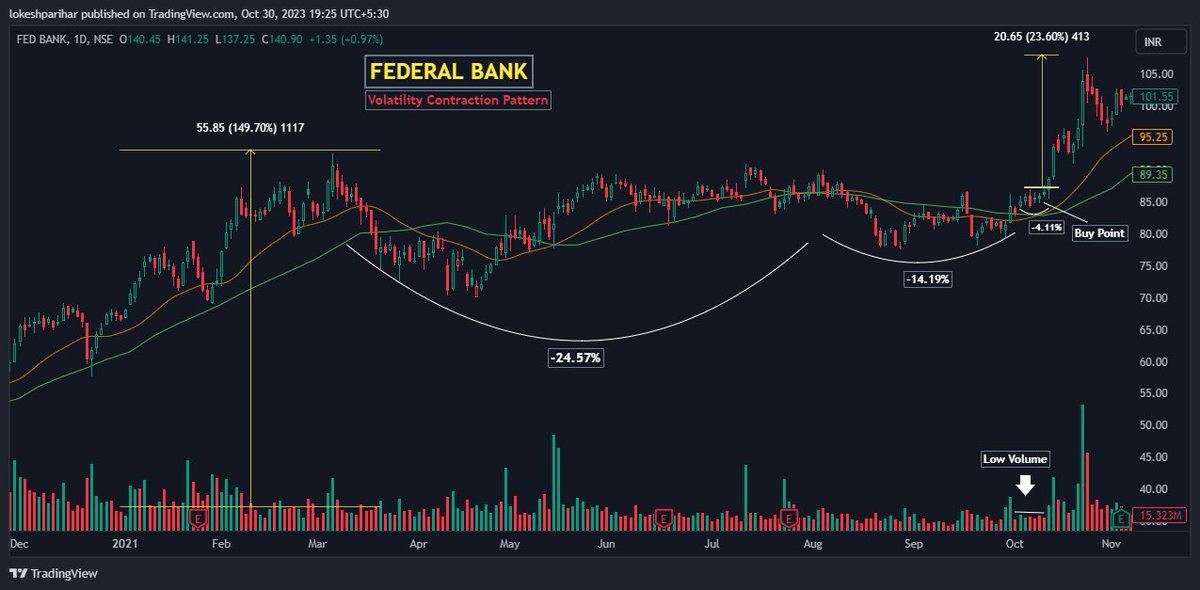
Task: Click the 105.00 price axis label
Action: pos(1157,74)
